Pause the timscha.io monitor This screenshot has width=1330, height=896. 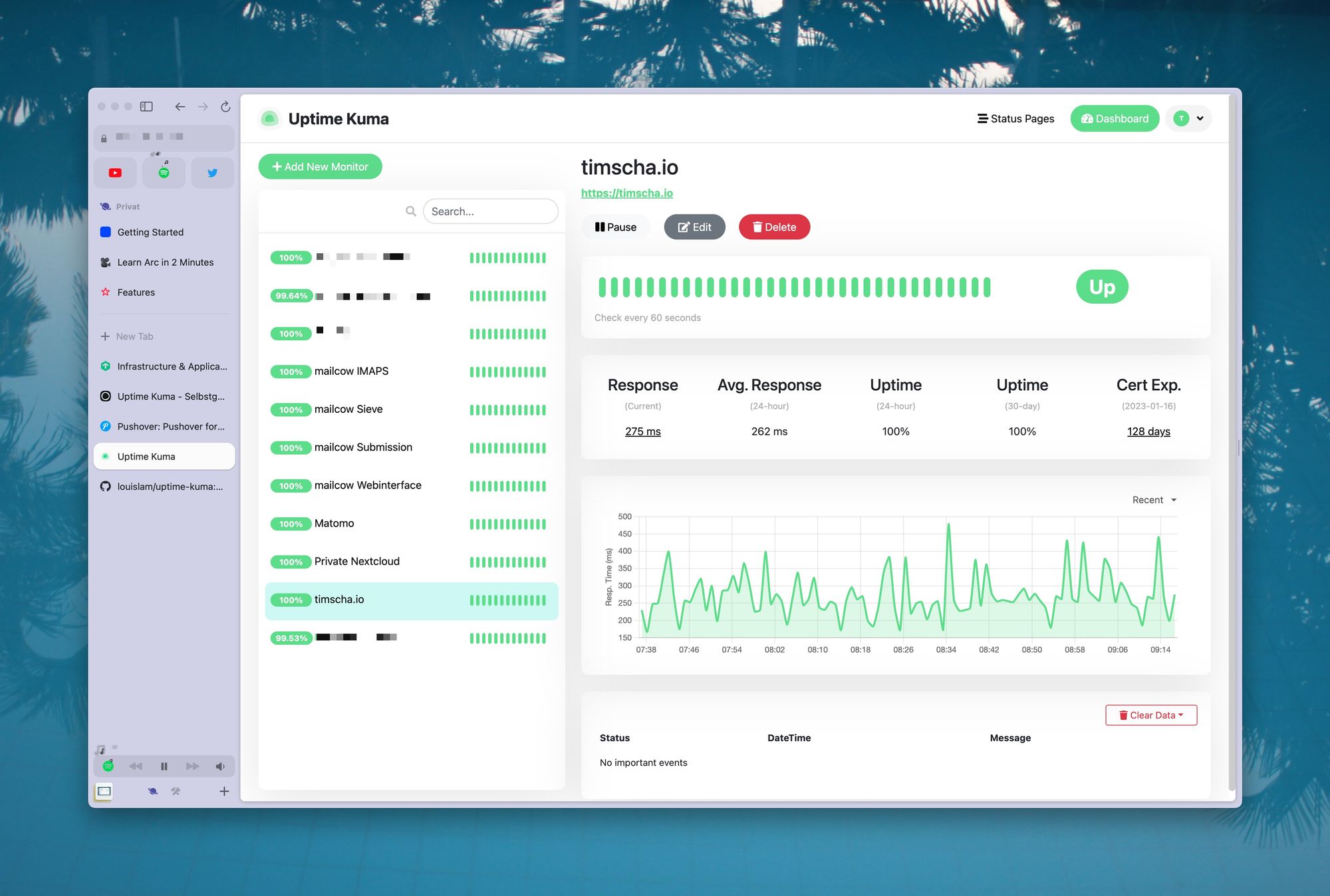616,227
